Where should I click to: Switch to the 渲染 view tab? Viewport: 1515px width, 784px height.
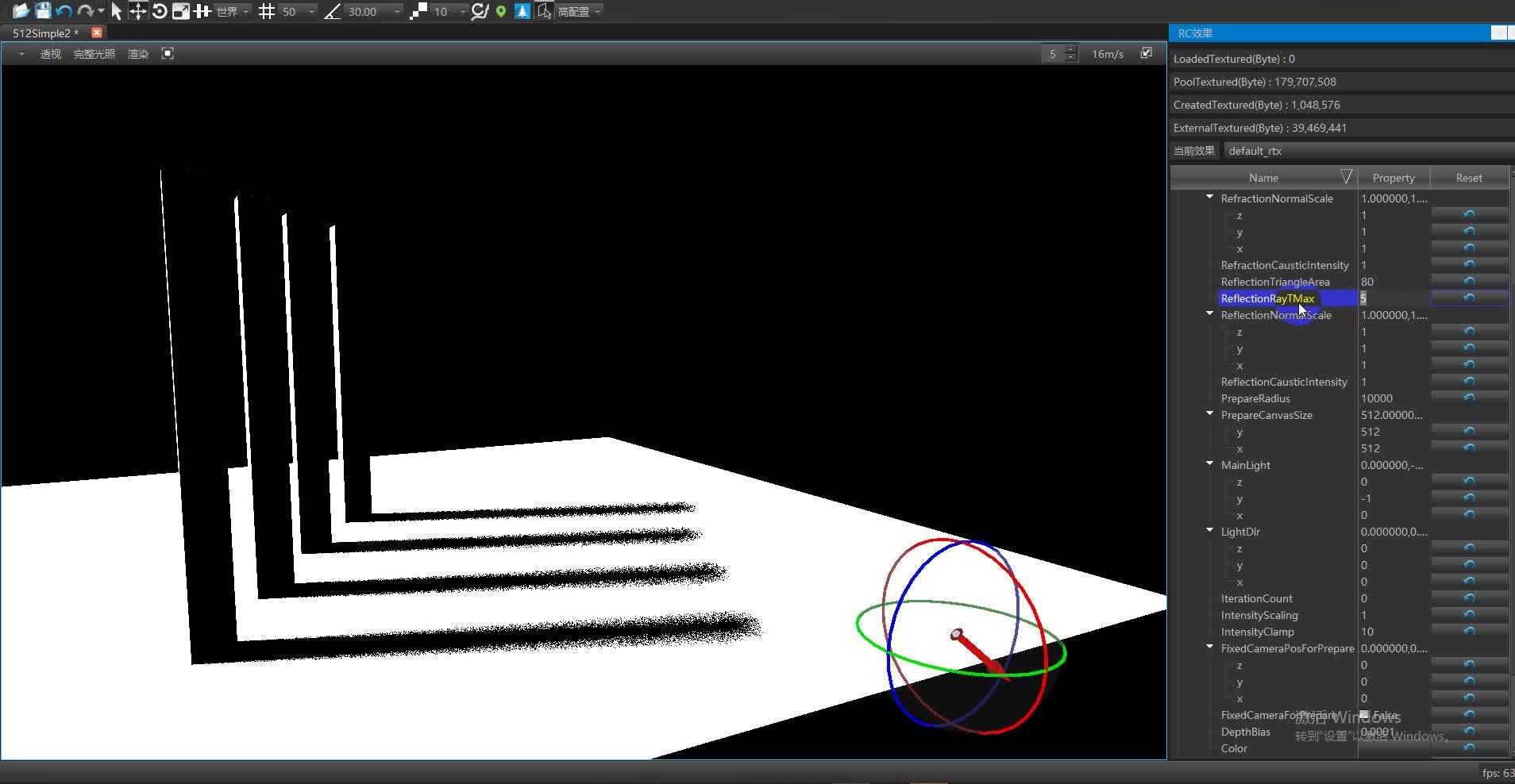point(138,53)
